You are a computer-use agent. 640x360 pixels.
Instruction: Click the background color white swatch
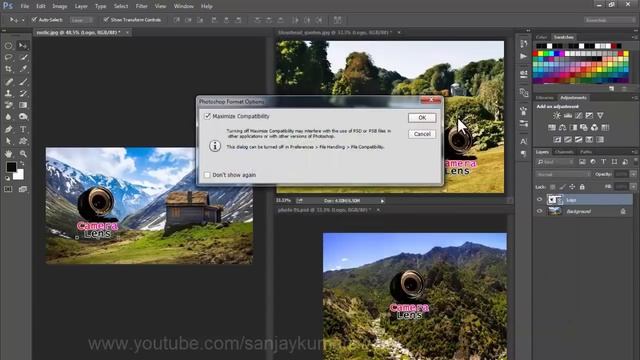pyautogui.click(x=19, y=175)
